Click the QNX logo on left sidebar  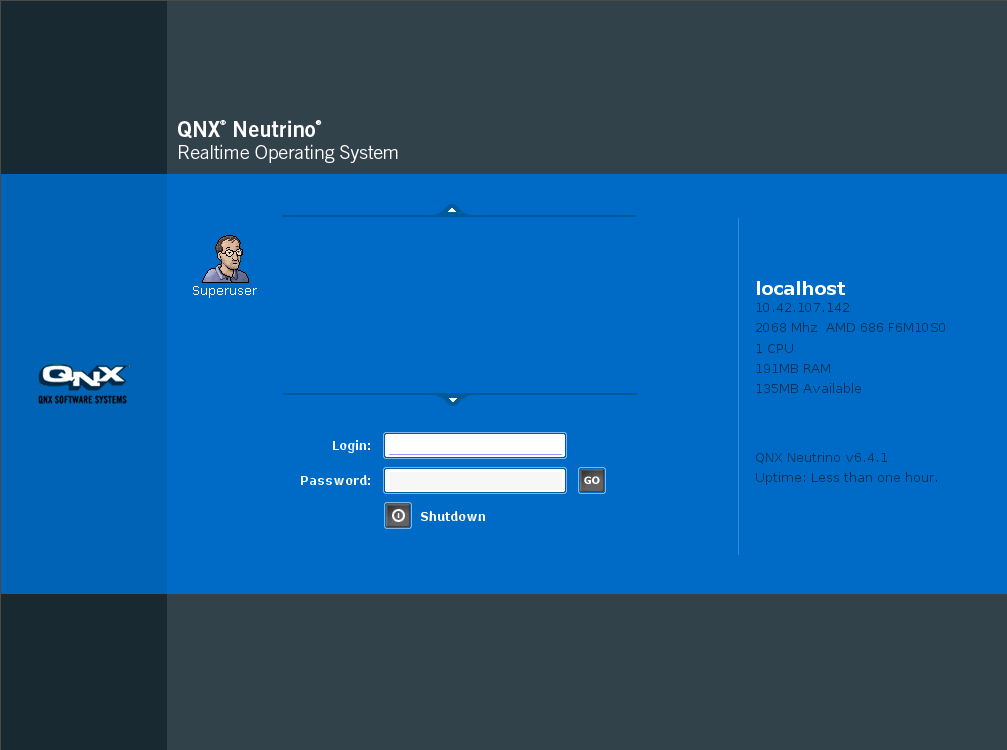tap(83, 376)
